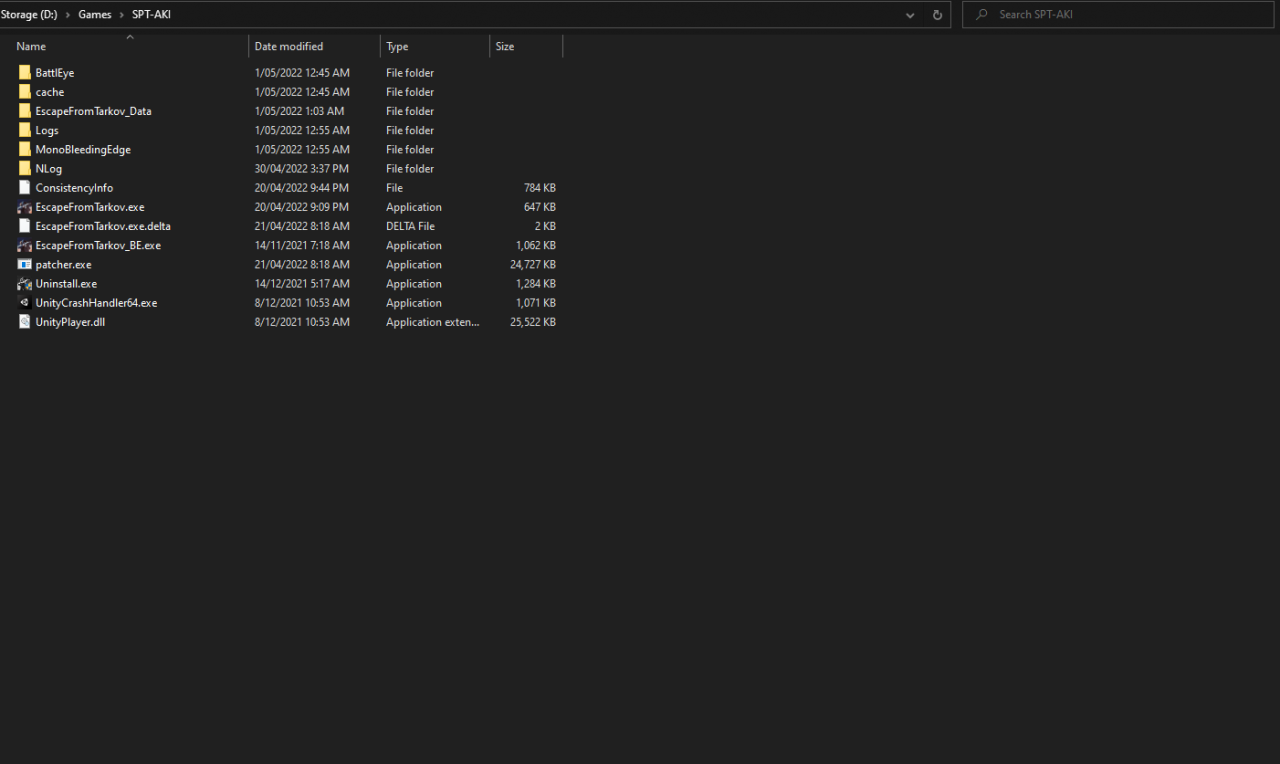The width and height of the screenshot is (1280, 764).
Task: Click the Uninstall.exe application icon
Action: [x=25, y=284]
